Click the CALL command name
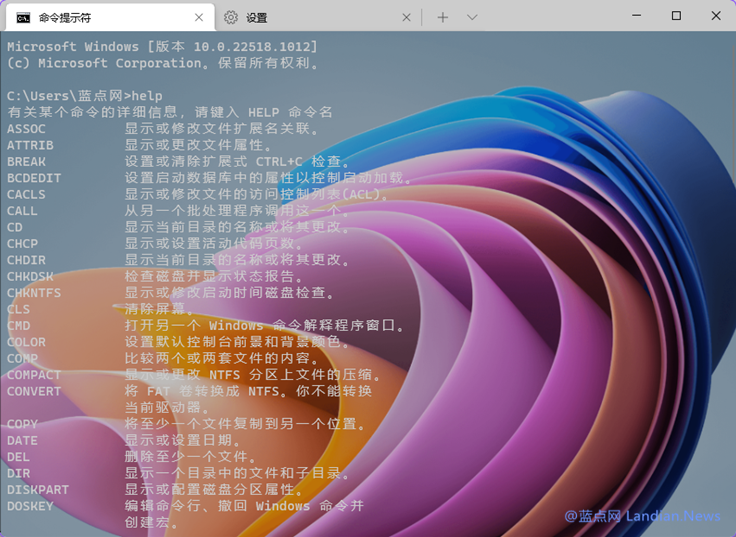The width and height of the screenshot is (736, 537). (22, 211)
